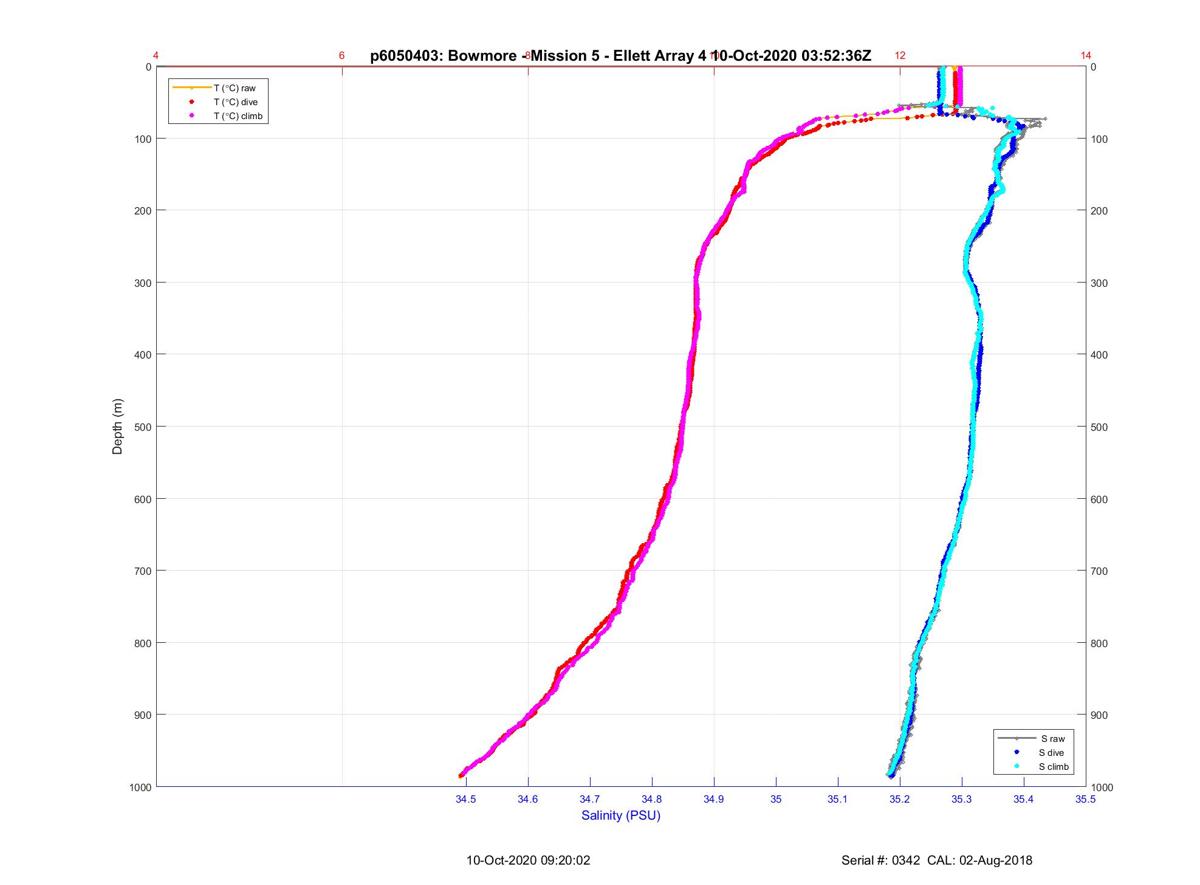Click the "10-Oct-2020 09:20:02" timestamp text
Viewport: 1200px width, 885px height.
[529, 860]
